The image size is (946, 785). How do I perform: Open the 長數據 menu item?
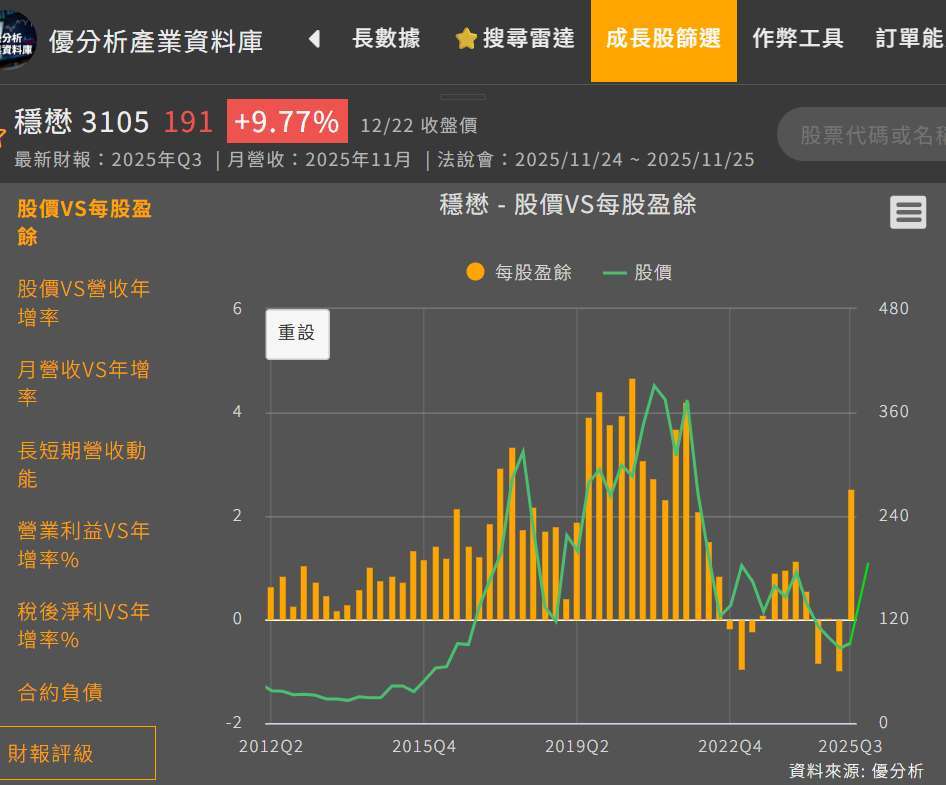386,39
